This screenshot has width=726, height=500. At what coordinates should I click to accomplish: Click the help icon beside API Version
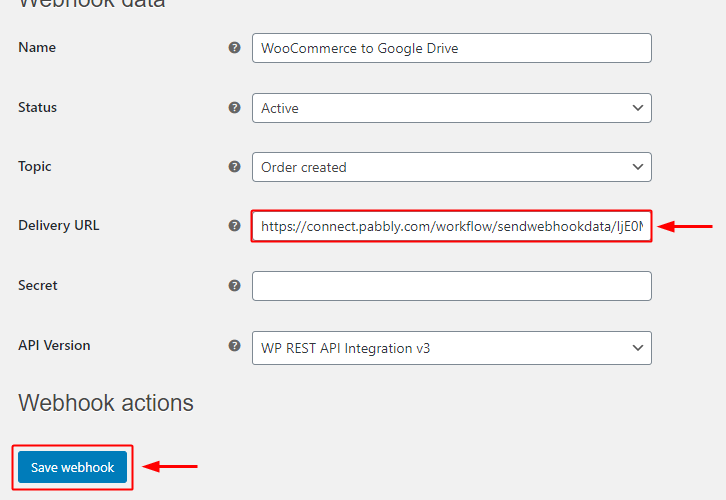[x=235, y=345]
